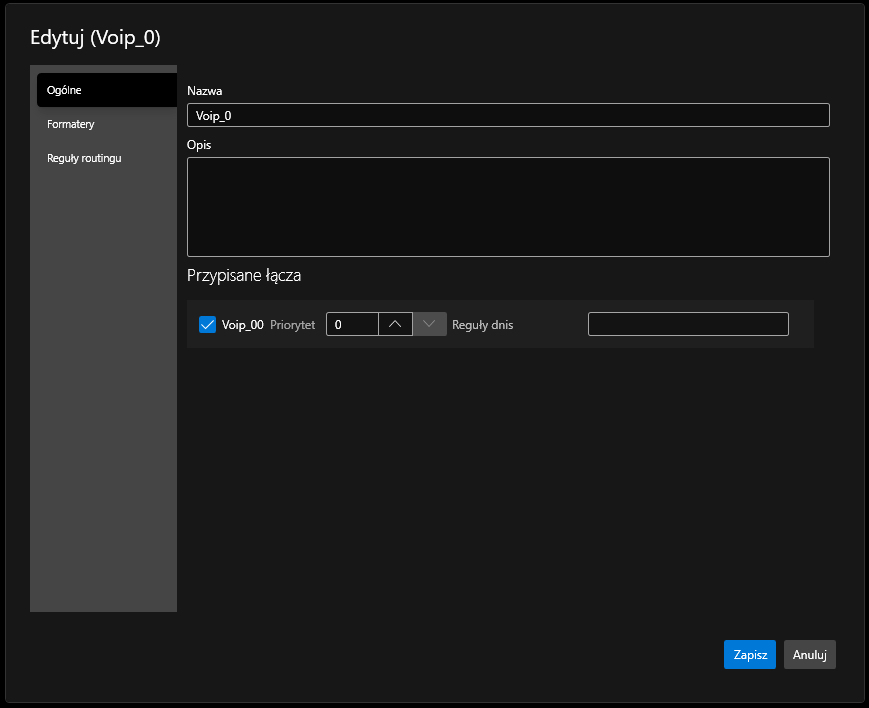Switch to the Ogólne tab

pyautogui.click(x=105, y=90)
